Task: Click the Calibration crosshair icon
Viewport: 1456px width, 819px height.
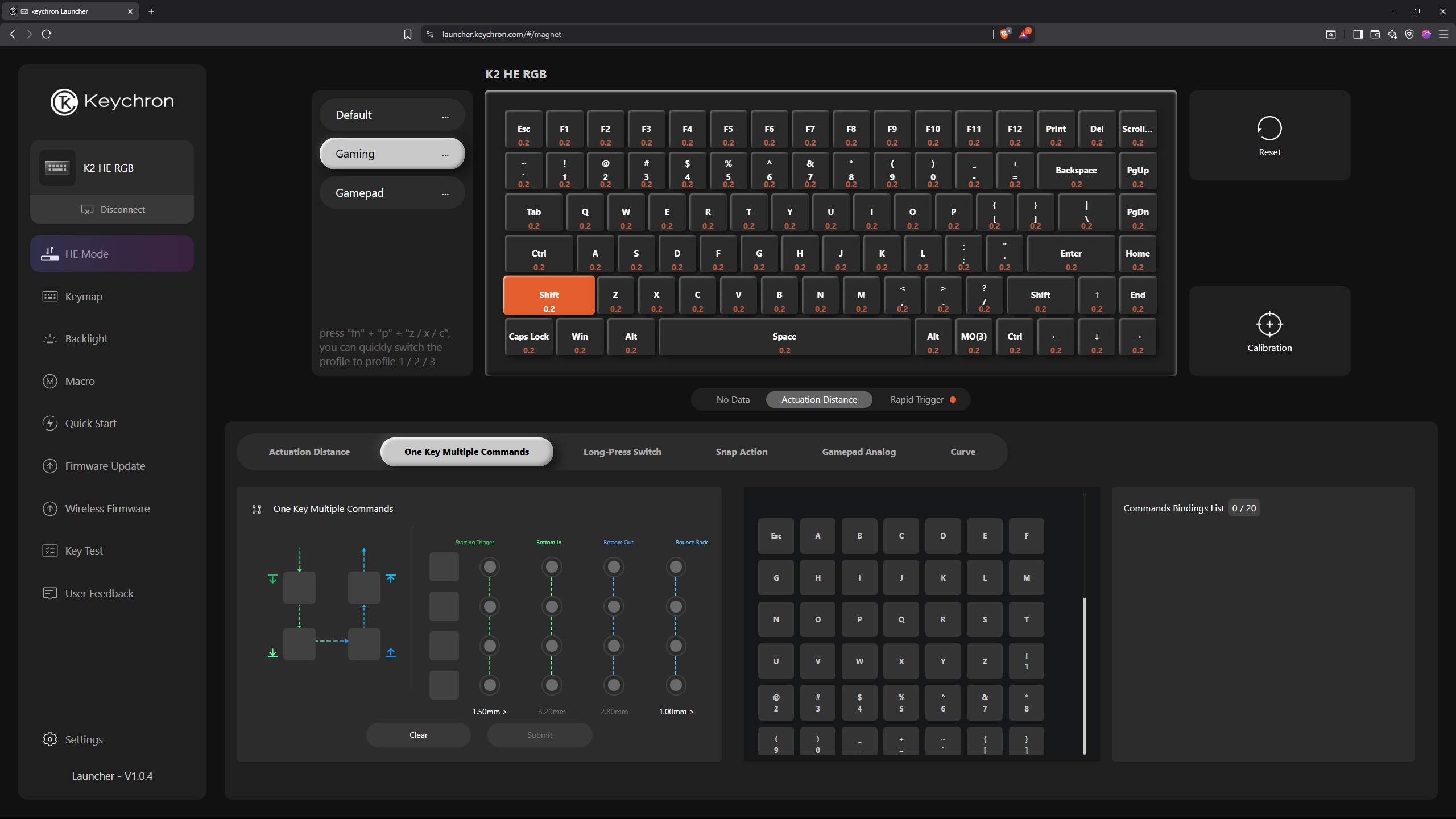Action: coord(1269,324)
